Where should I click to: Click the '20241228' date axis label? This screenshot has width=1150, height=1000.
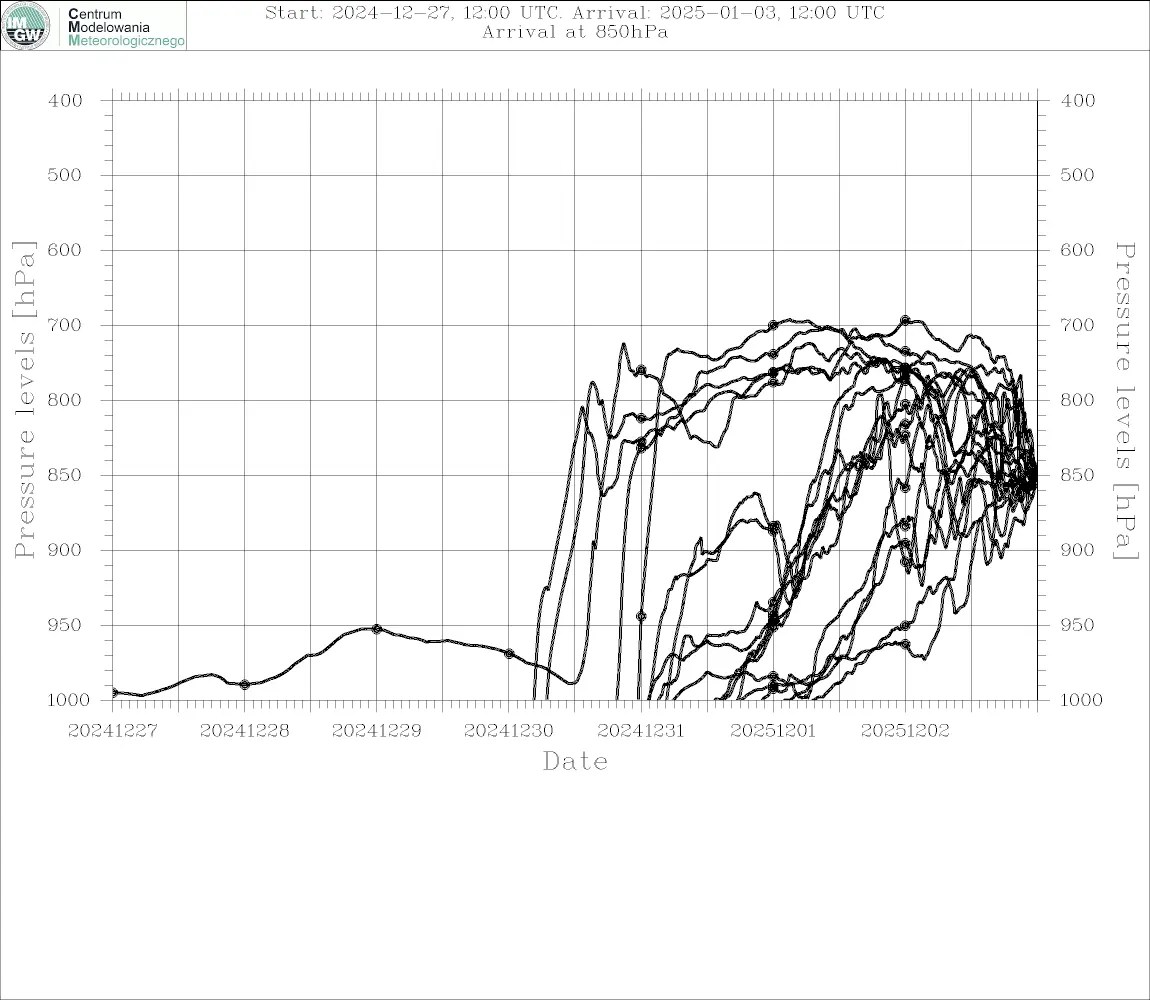pyautogui.click(x=245, y=731)
